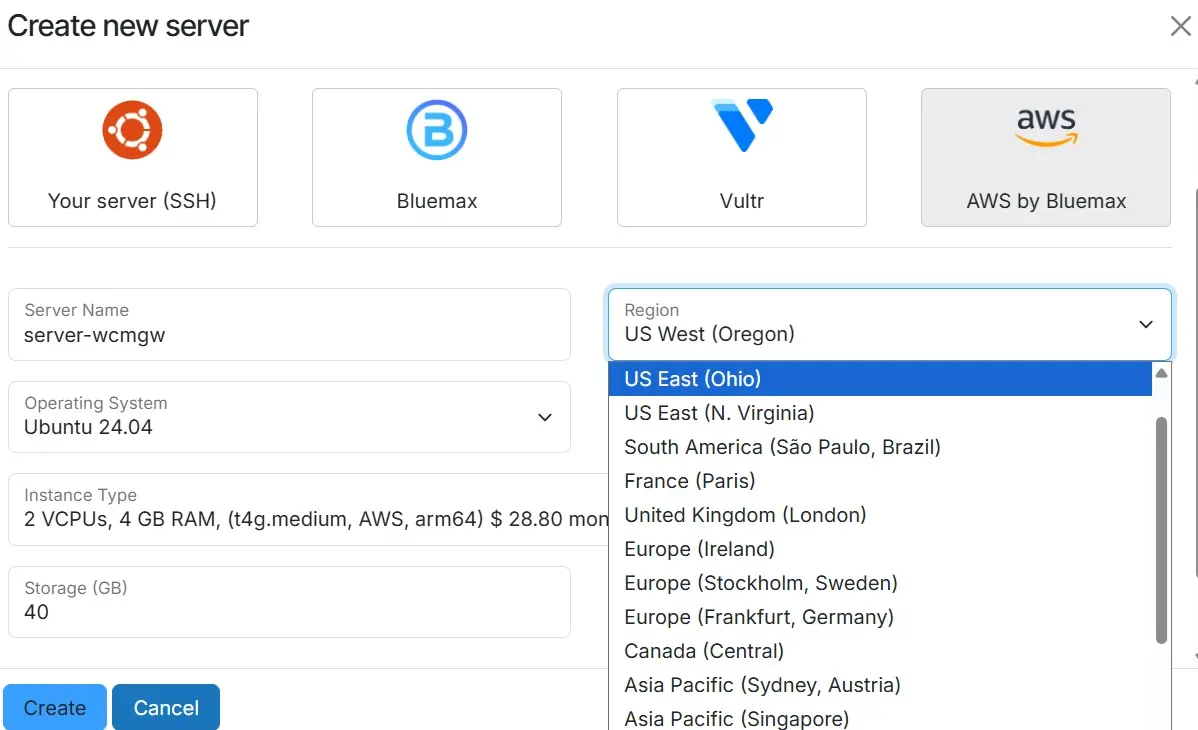Select the AWS by Bluemax logo

(x=1045, y=128)
